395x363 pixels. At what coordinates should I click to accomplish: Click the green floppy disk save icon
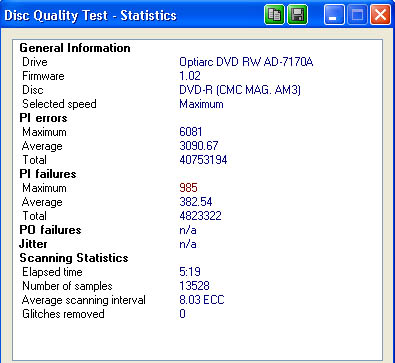(x=297, y=15)
